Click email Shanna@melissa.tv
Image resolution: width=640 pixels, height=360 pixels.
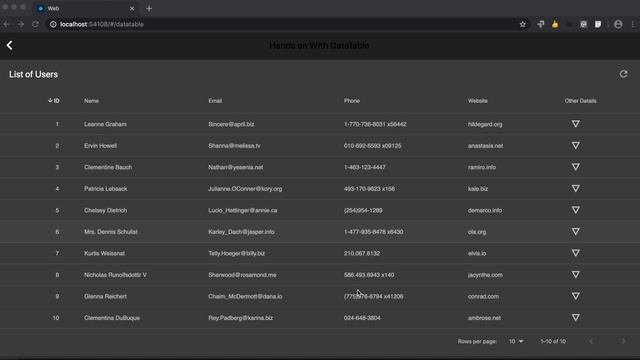(234, 146)
